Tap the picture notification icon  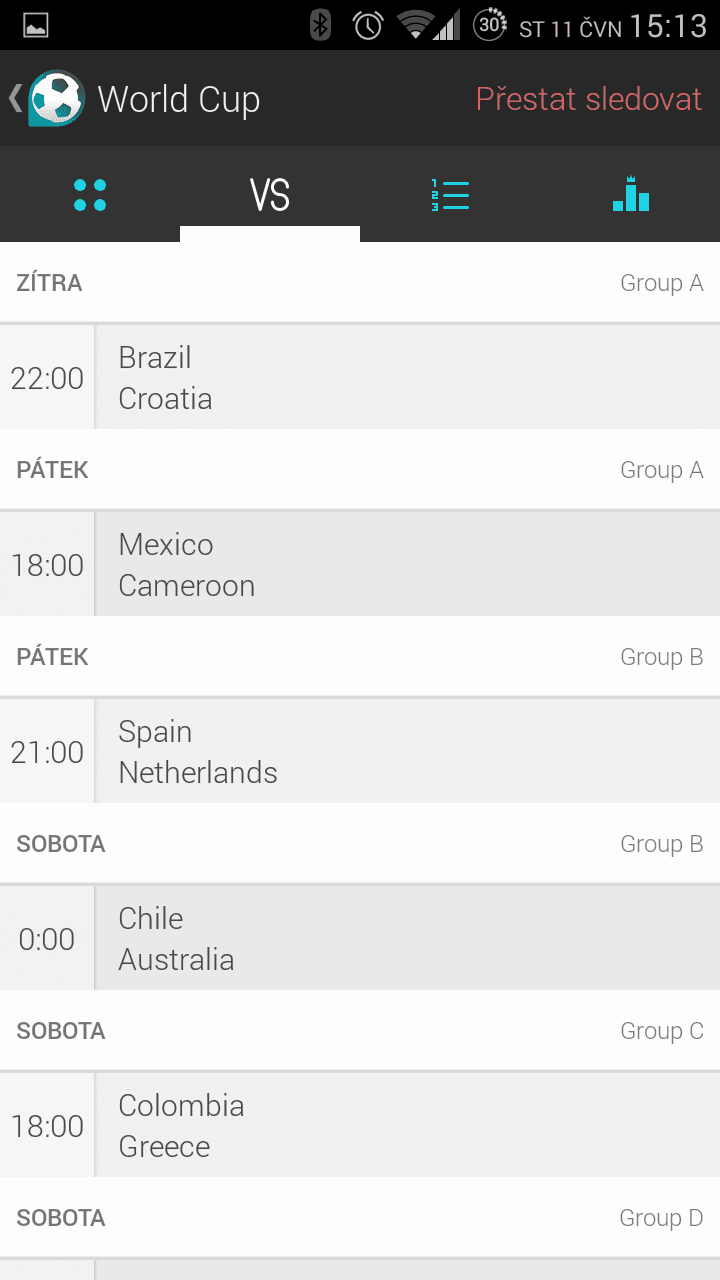click(35, 26)
